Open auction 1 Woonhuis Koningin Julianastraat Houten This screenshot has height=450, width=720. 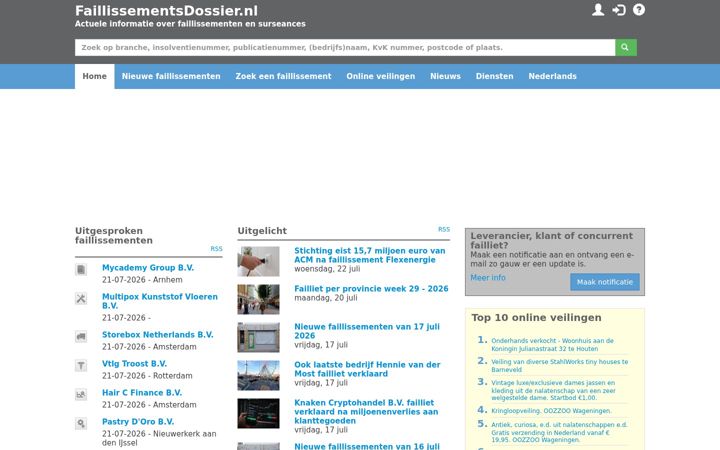[552, 345]
